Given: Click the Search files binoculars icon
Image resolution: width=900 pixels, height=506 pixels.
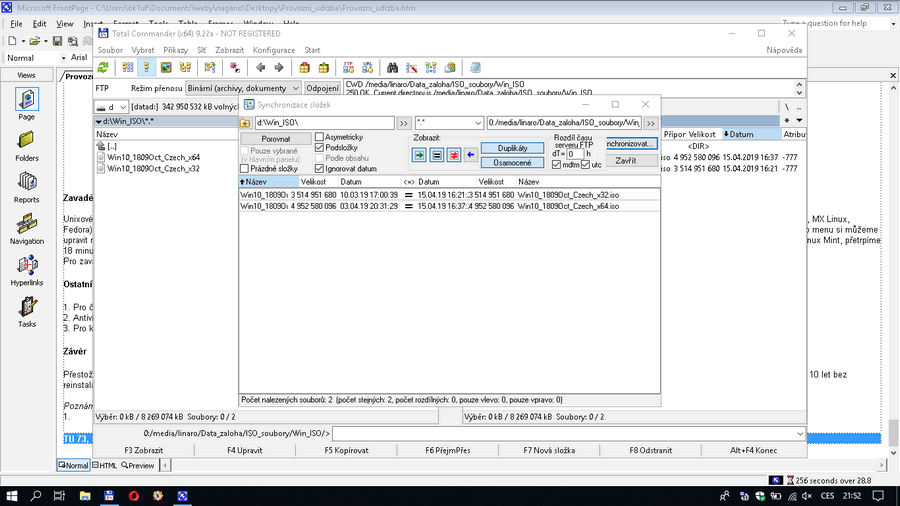Looking at the screenshot, I should (x=393, y=68).
